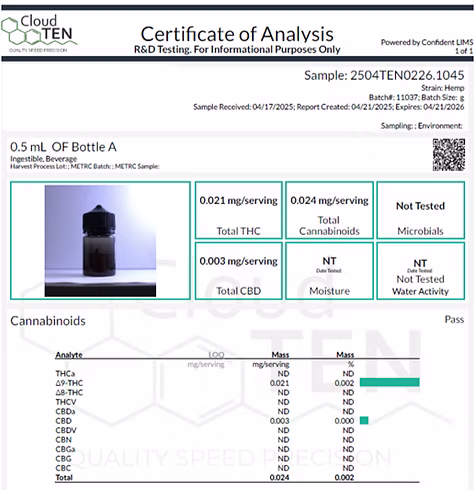
Task: Click the 'Mass' mg/serving column header
Action: (280, 355)
